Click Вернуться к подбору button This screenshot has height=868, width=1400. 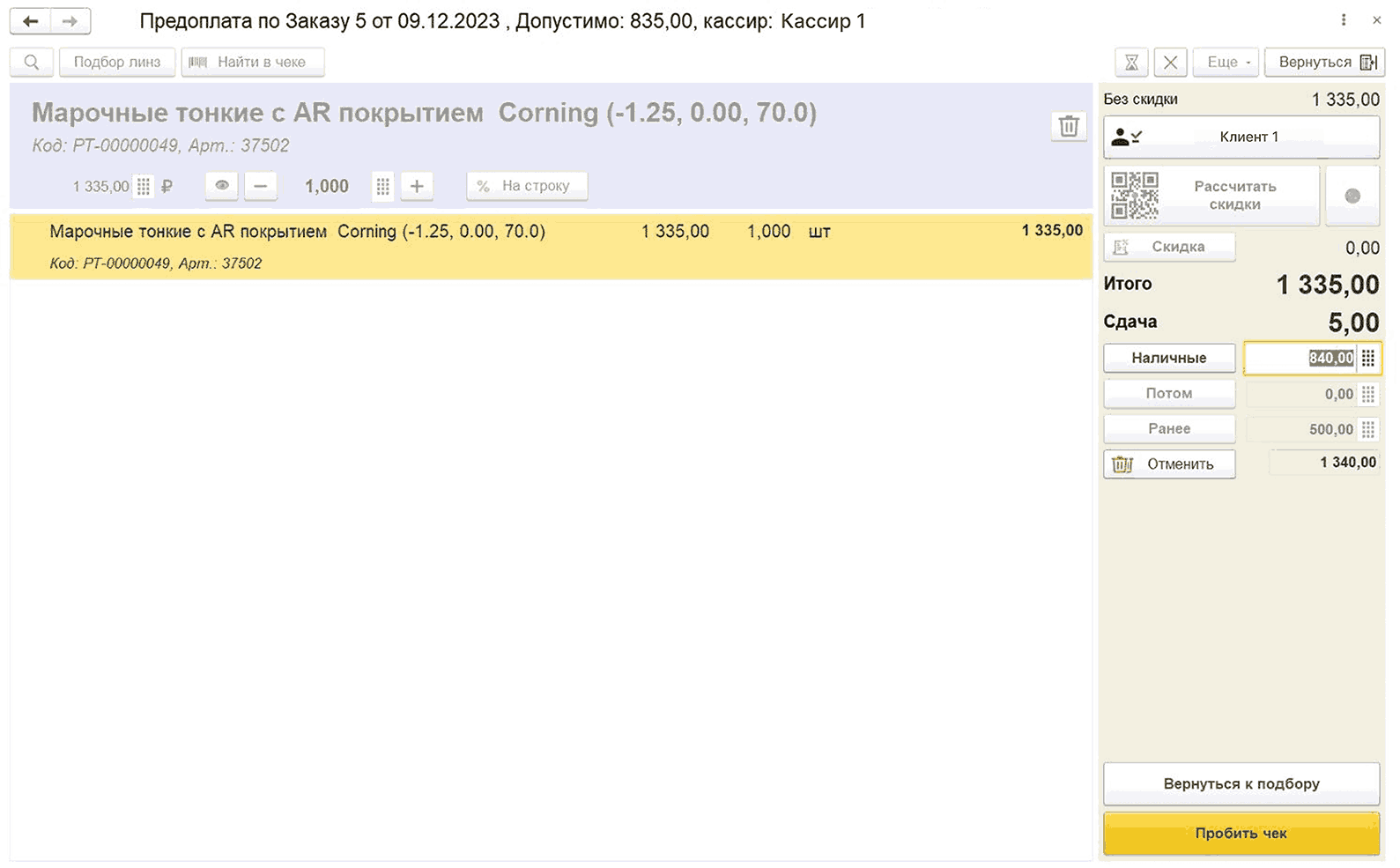click(x=1241, y=783)
